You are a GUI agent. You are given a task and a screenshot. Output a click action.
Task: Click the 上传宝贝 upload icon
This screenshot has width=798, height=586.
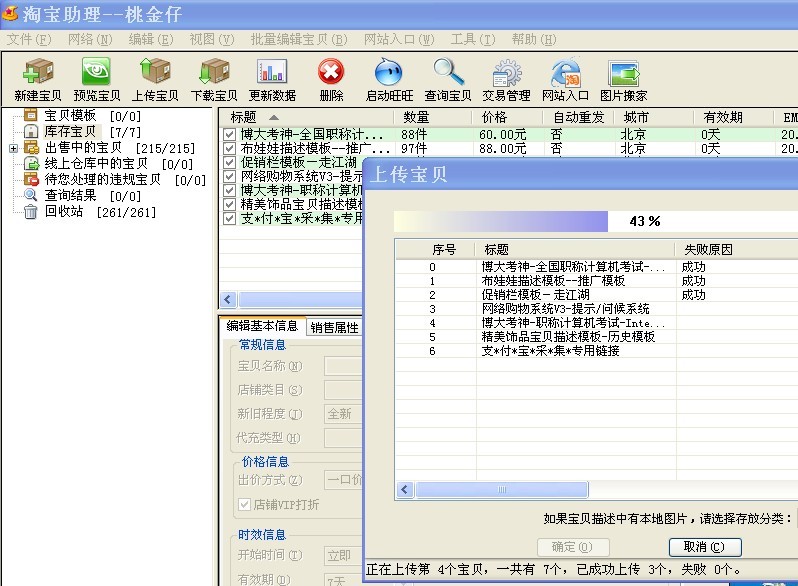pyautogui.click(x=155, y=71)
